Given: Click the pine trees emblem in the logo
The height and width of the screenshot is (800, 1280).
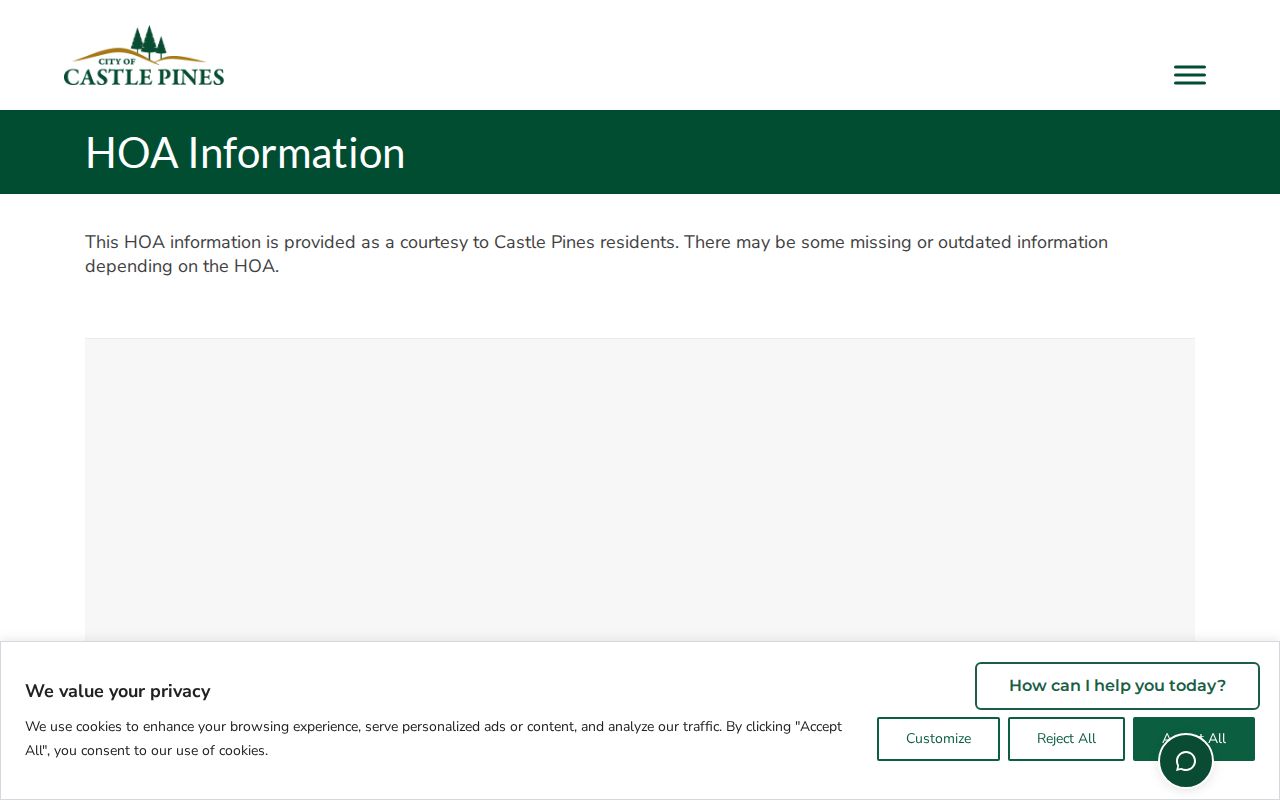Looking at the screenshot, I should 148,41.
